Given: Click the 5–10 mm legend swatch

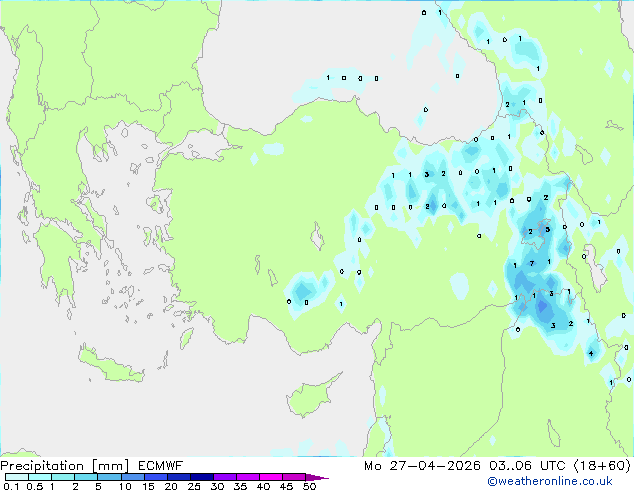Looking at the screenshot, I should [109, 477].
